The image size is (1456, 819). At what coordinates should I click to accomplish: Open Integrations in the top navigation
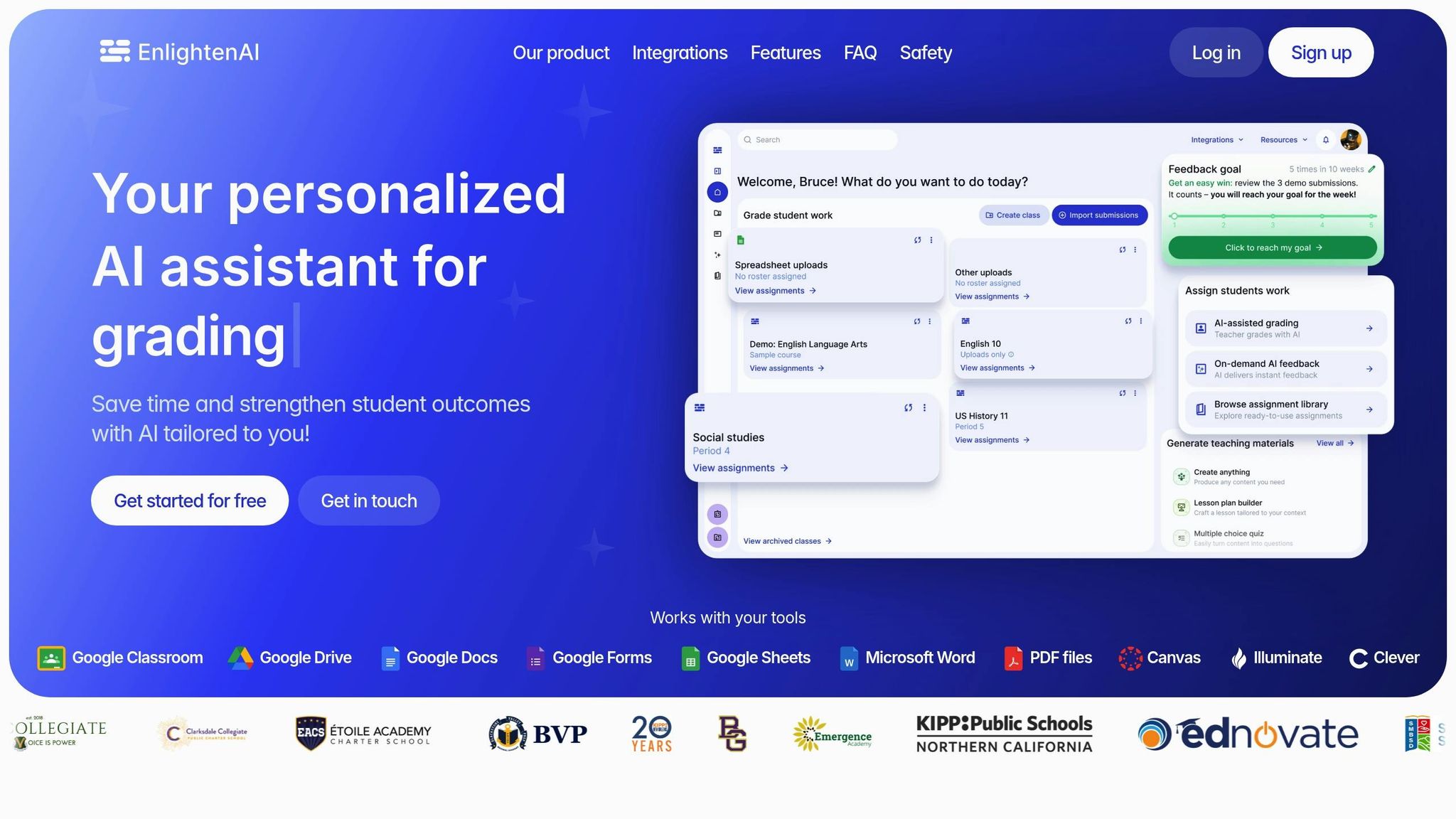(680, 53)
